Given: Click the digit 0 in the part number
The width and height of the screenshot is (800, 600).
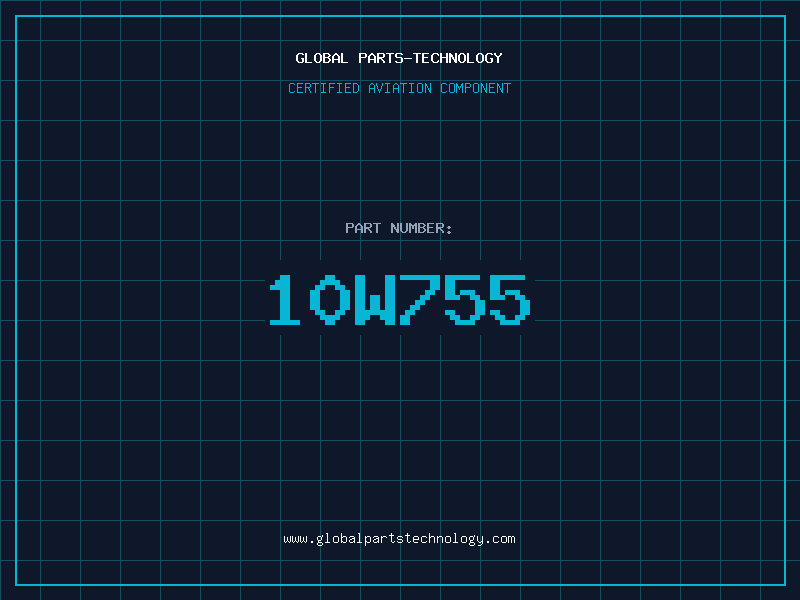Looking at the screenshot, I should [x=330, y=300].
